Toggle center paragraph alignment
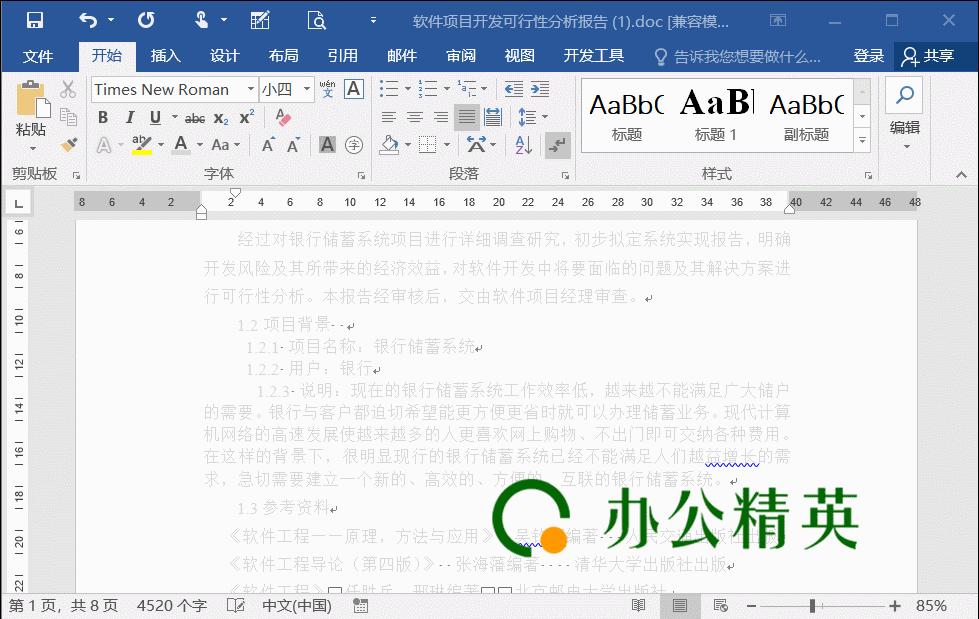 [x=416, y=117]
